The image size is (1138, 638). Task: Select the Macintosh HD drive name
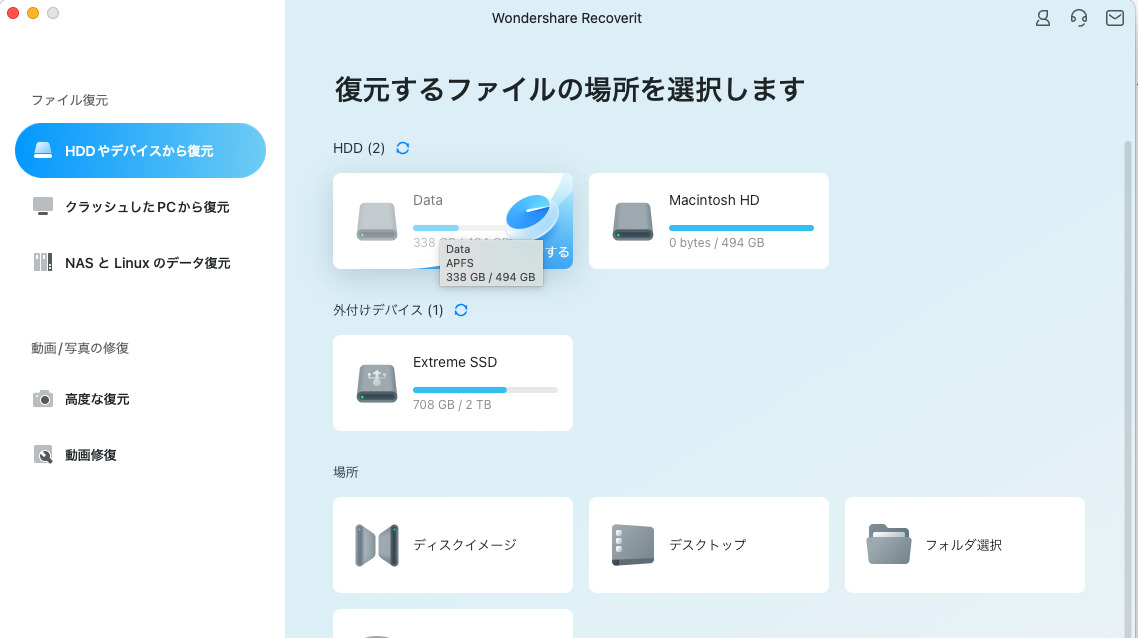pyautogui.click(x=714, y=200)
